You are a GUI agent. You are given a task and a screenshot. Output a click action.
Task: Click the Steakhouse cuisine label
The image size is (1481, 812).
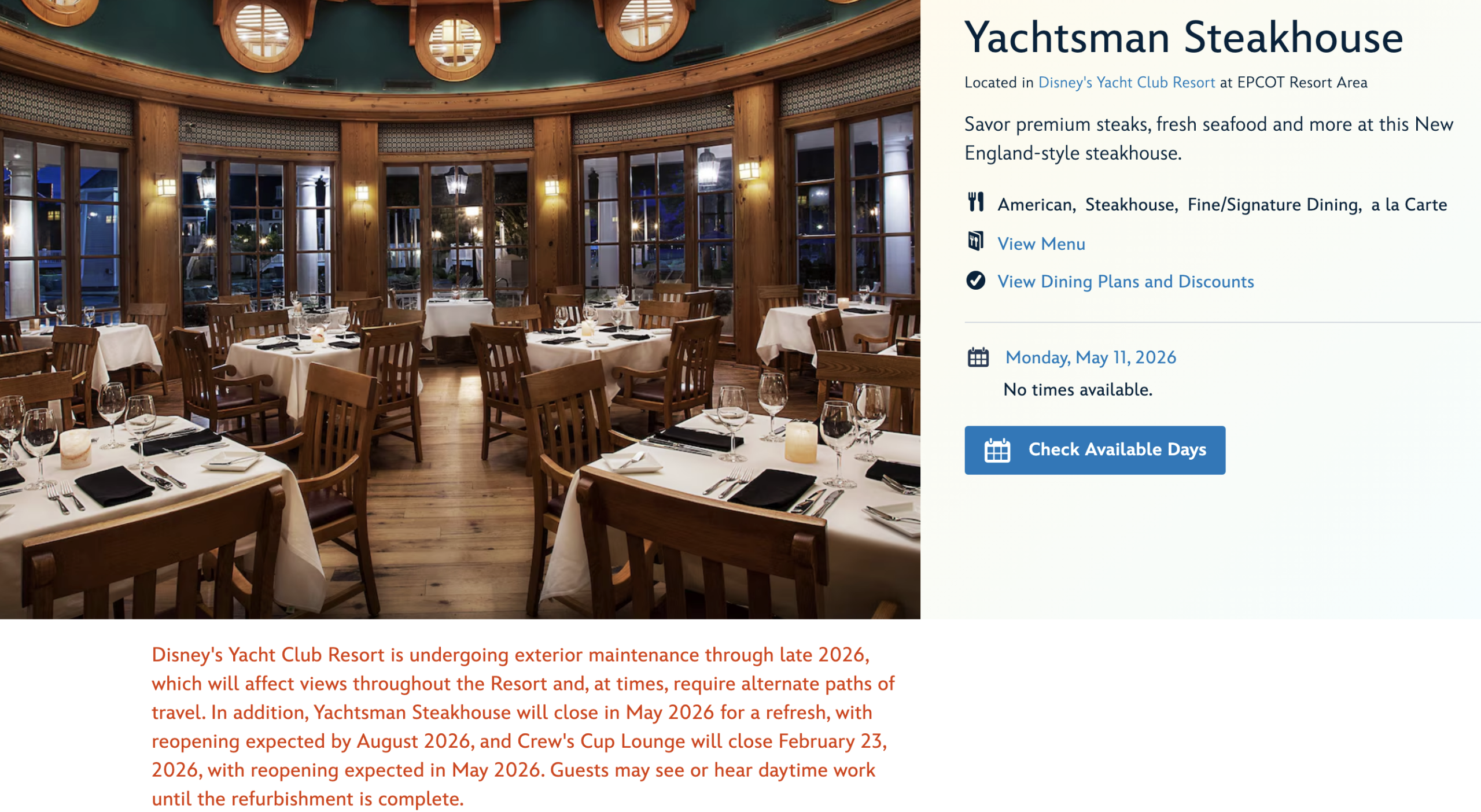point(1131,205)
